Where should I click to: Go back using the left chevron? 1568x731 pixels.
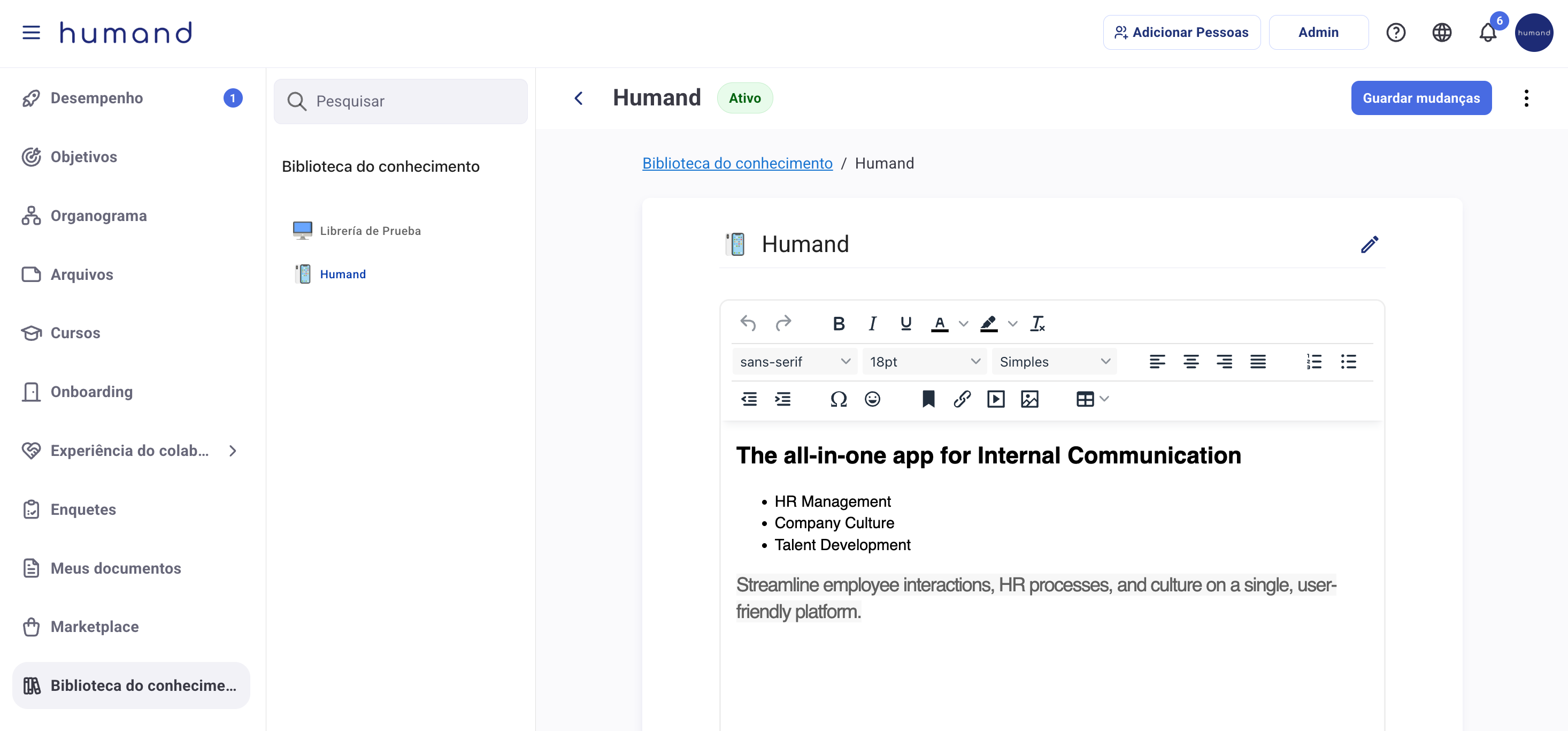578,98
